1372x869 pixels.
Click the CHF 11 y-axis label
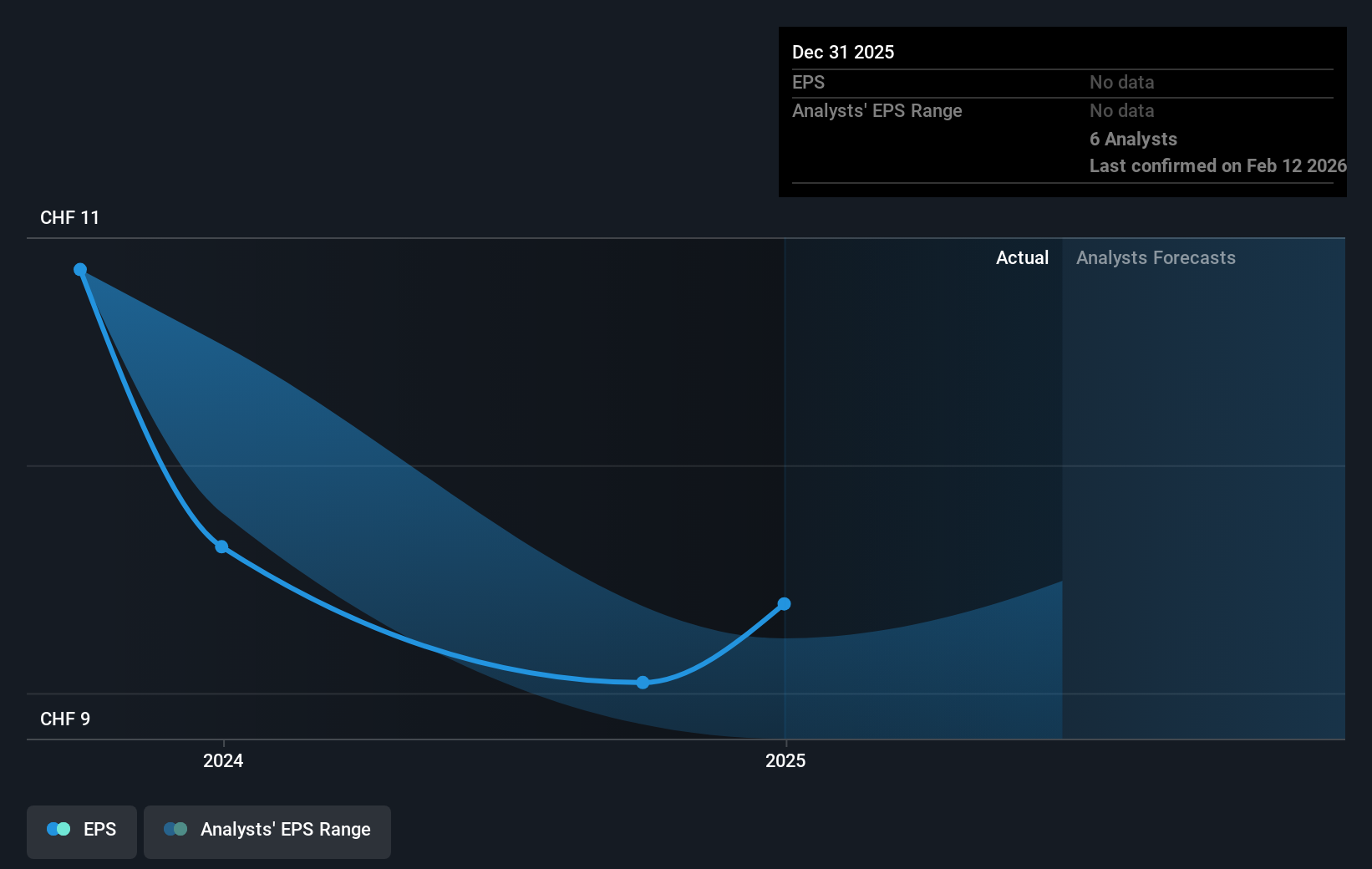(x=69, y=218)
